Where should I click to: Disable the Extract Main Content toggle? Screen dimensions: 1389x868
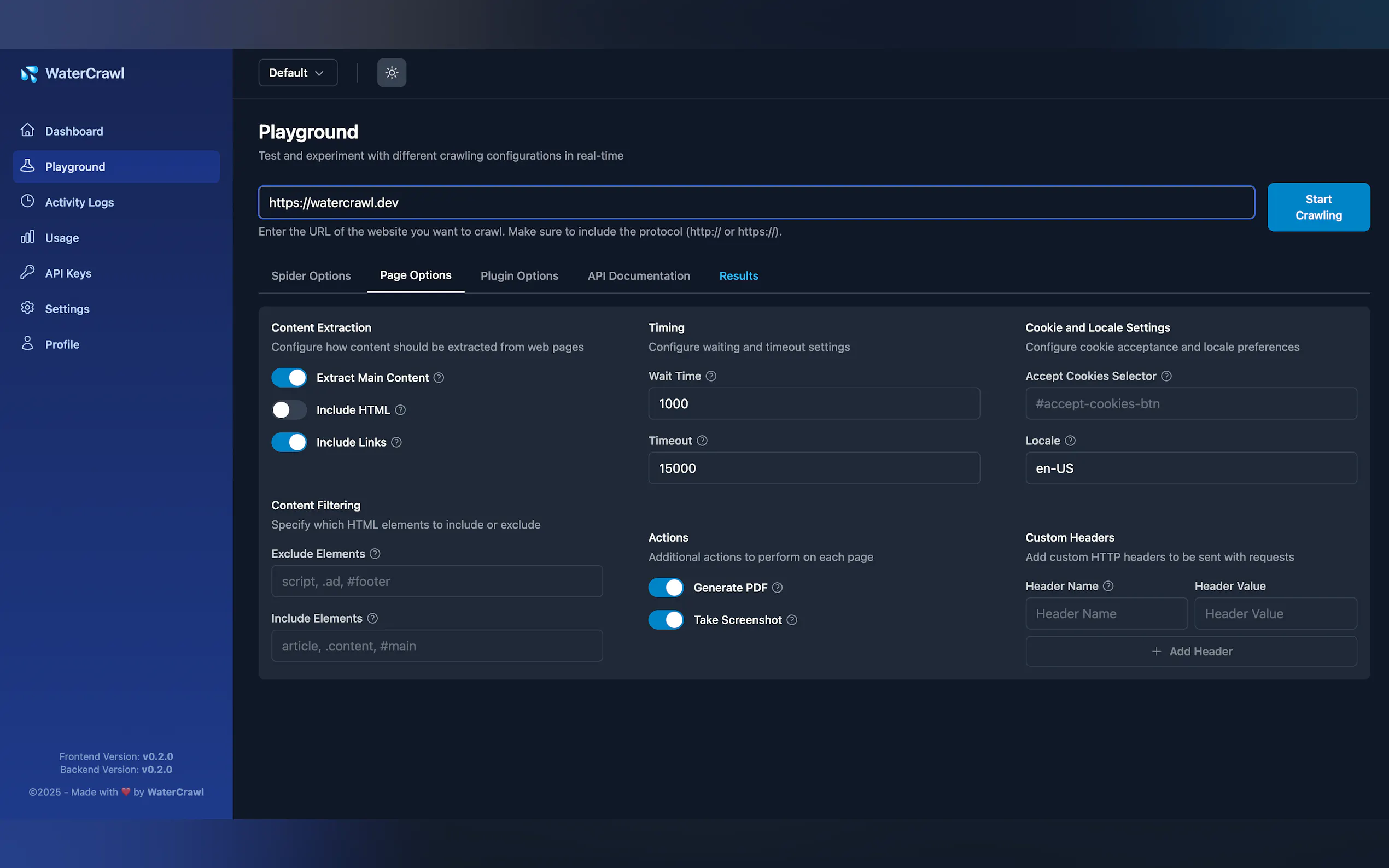[289, 378]
